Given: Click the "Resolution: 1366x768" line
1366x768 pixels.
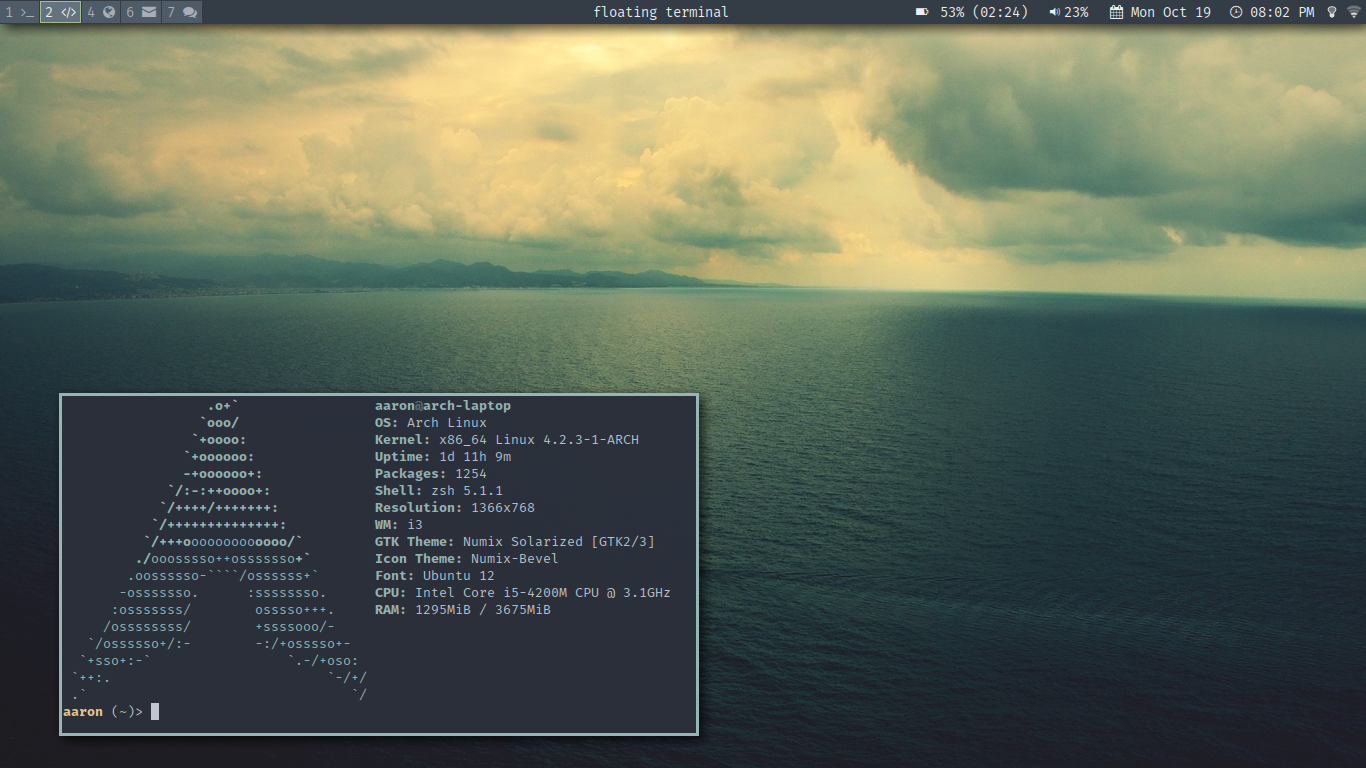Looking at the screenshot, I should pyautogui.click(x=455, y=508).
